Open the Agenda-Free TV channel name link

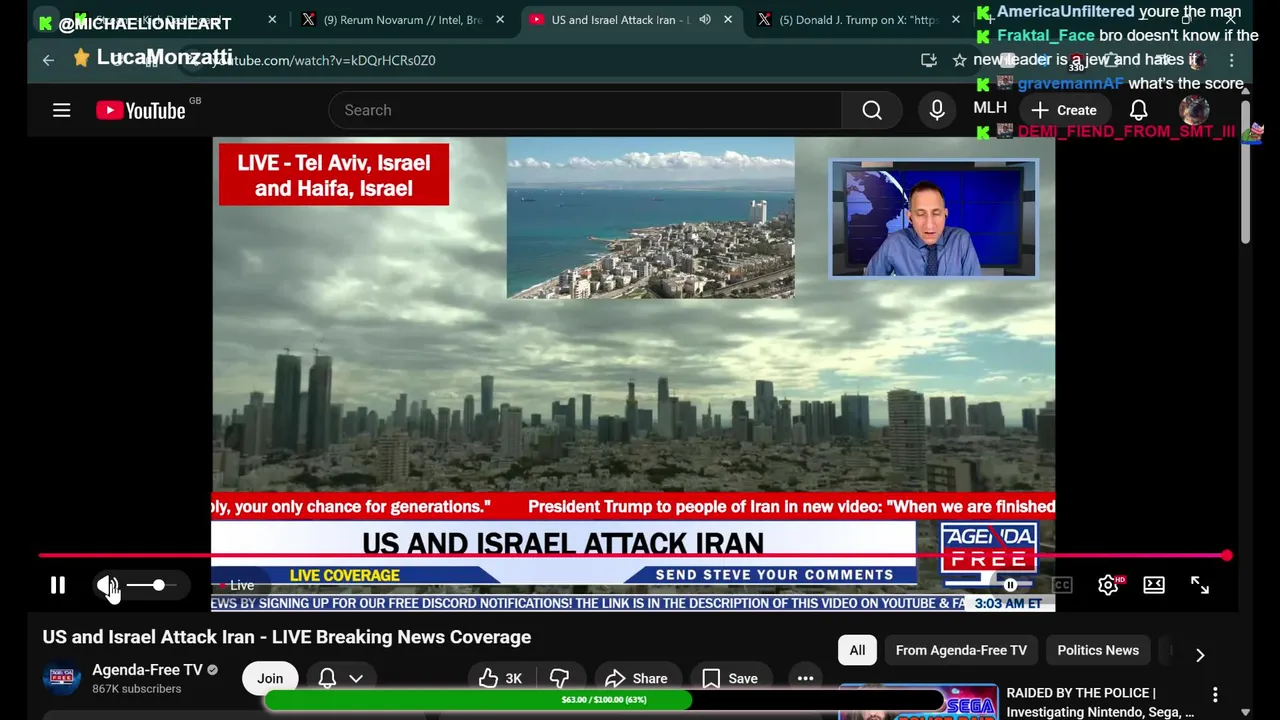147,670
